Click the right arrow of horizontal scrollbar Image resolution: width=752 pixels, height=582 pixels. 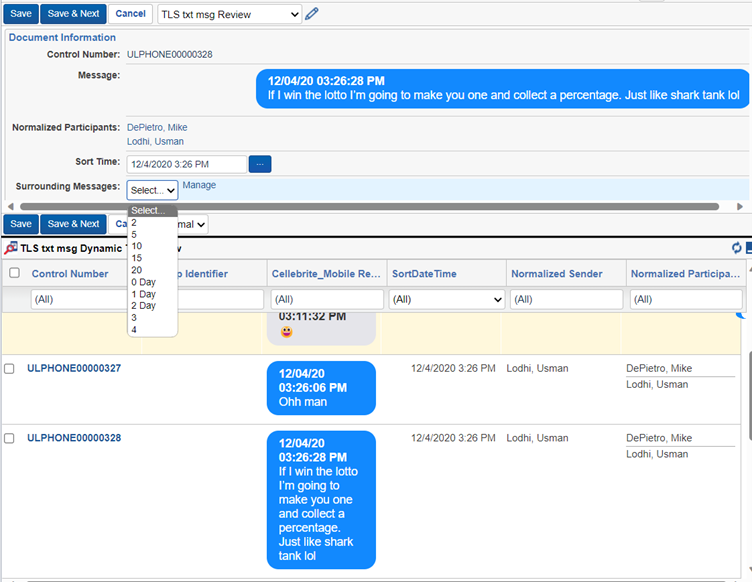[740, 206]
